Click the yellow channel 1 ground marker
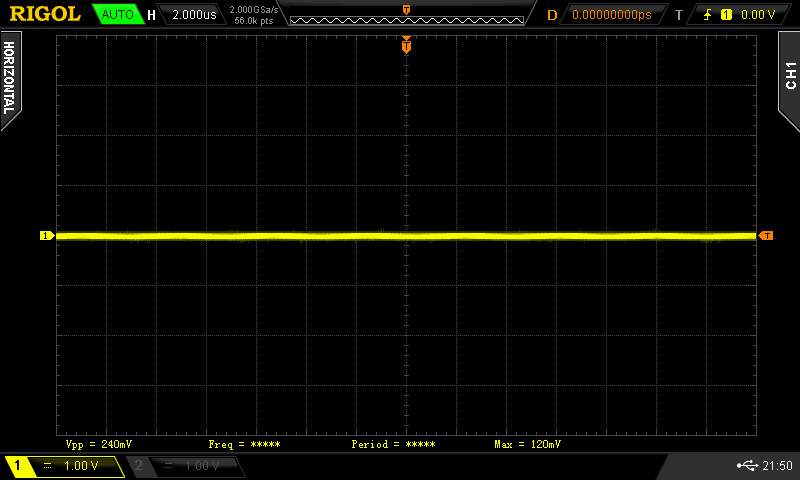This screenshot has width=800, height=480. [46, 236]
